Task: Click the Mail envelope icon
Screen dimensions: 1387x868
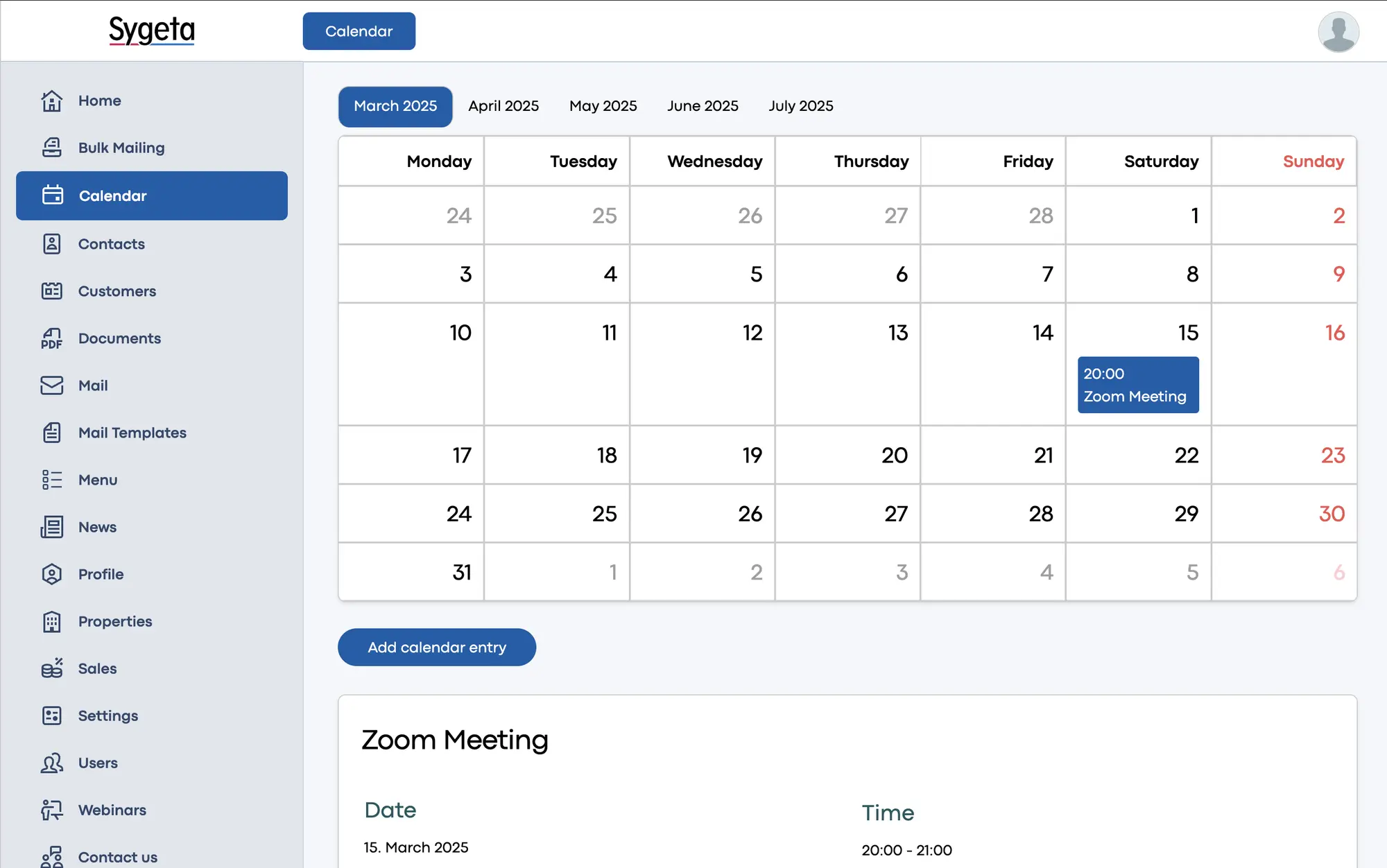Action: pos(52,385)
